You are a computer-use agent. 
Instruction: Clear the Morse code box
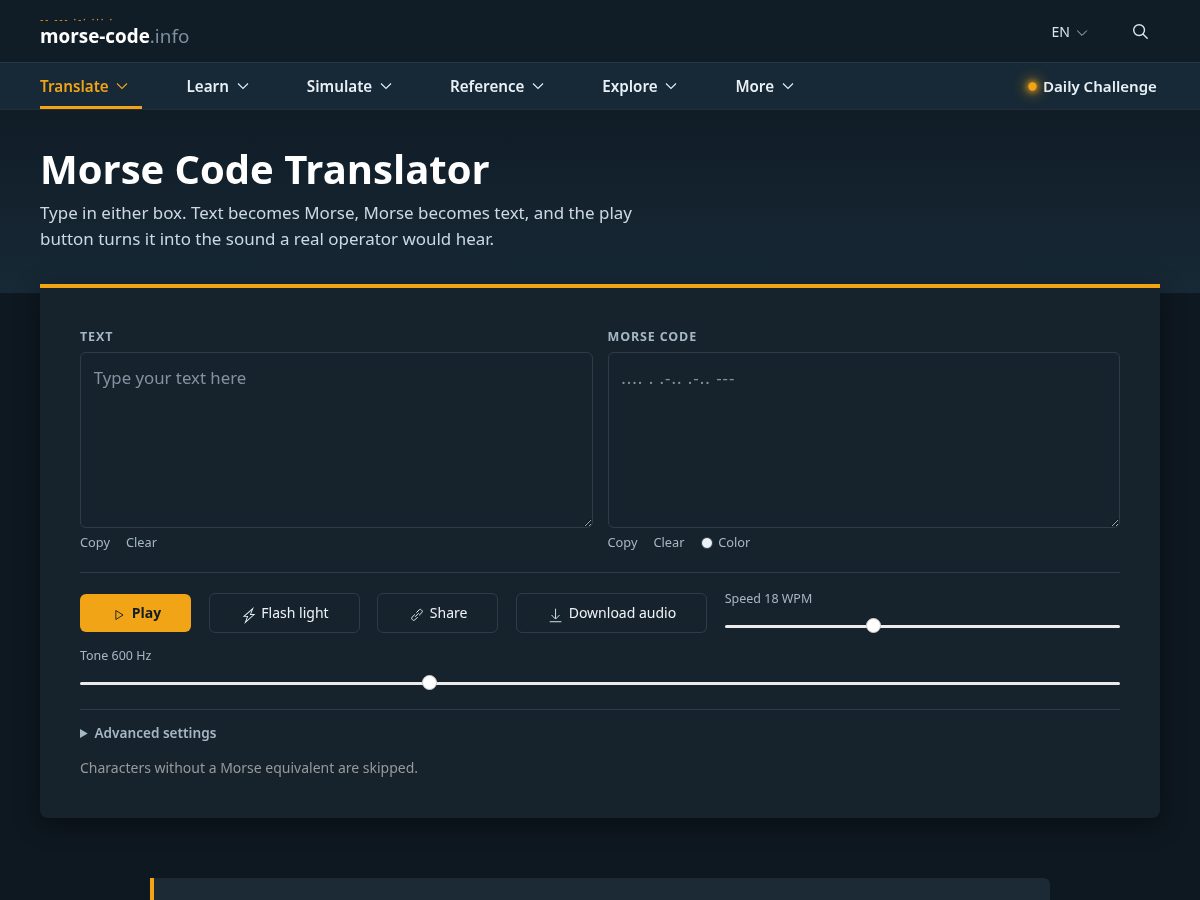point(669,542)
